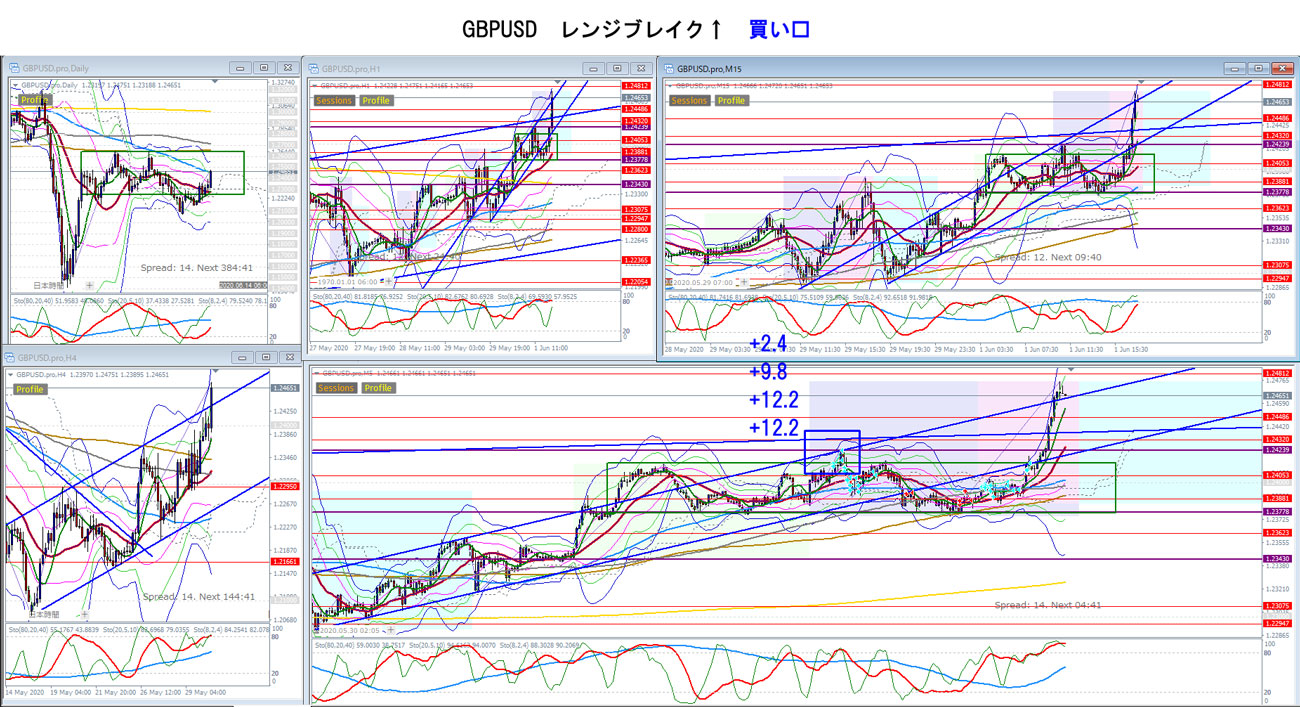Click the chart icon in the M15 window title
Viewport: 1300px width, 707px height.
coord(668,69)
